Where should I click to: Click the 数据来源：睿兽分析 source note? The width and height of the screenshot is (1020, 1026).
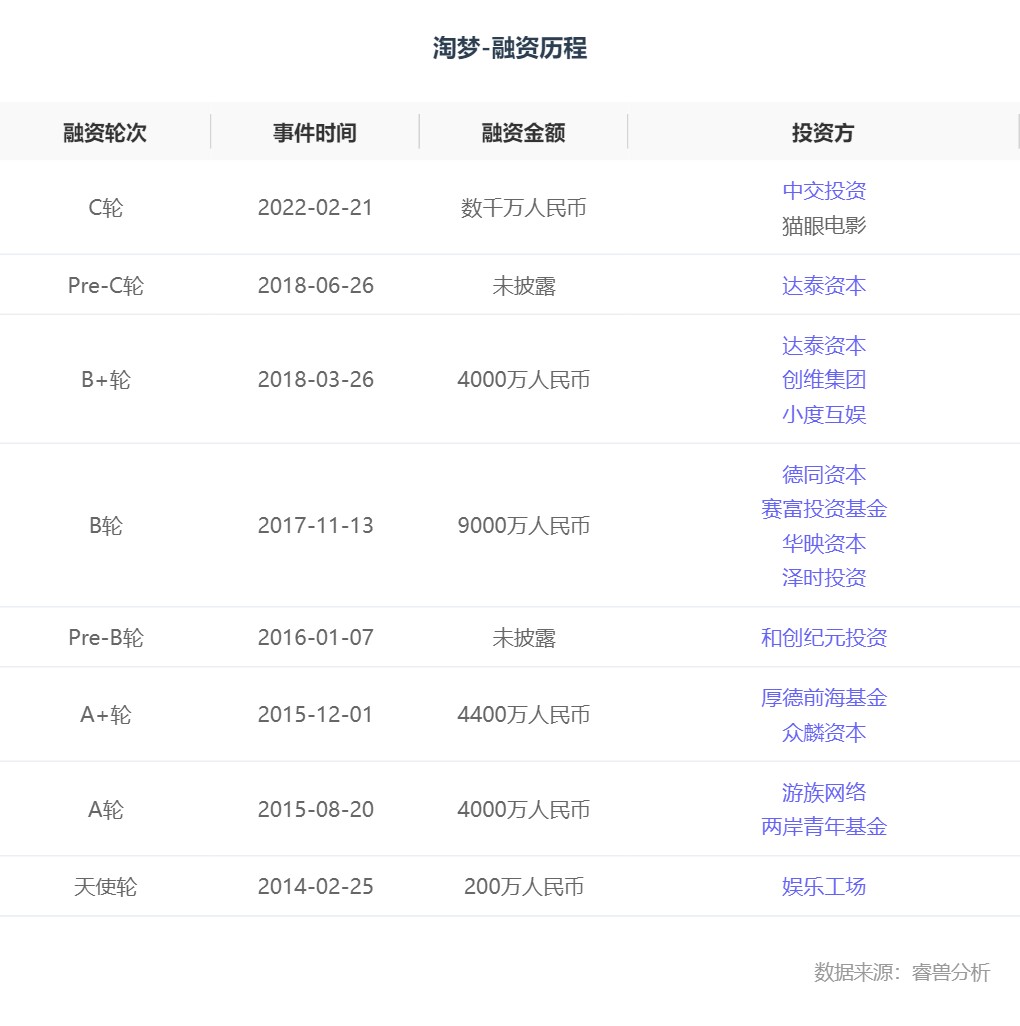click(x=902, y=972)
